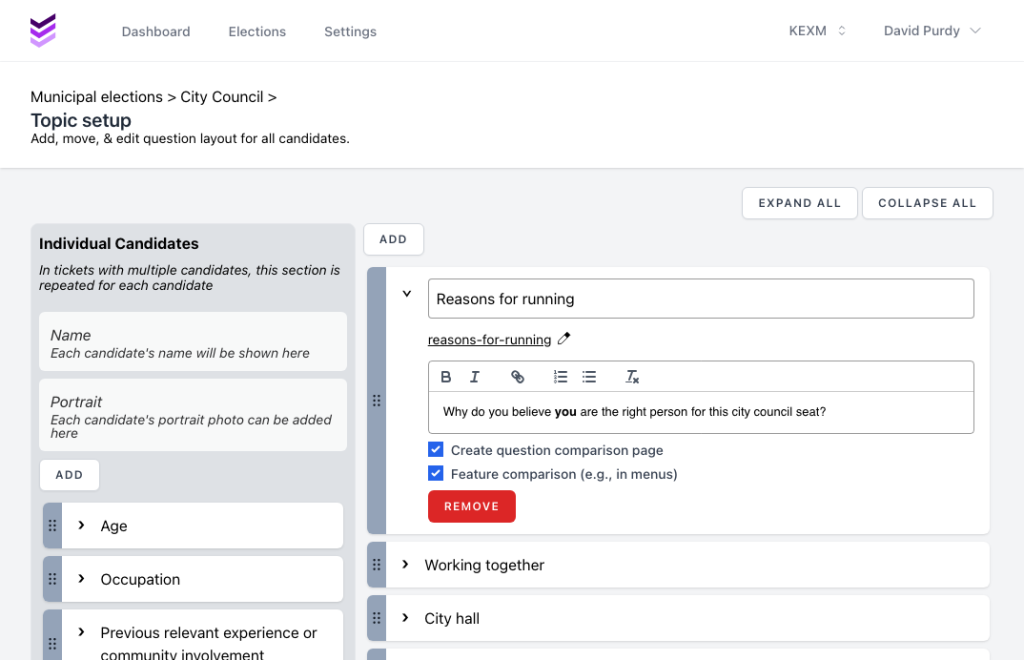1024x660 pixels.
Task: Grab the drag handle for Age
Action: pos(53,526)
